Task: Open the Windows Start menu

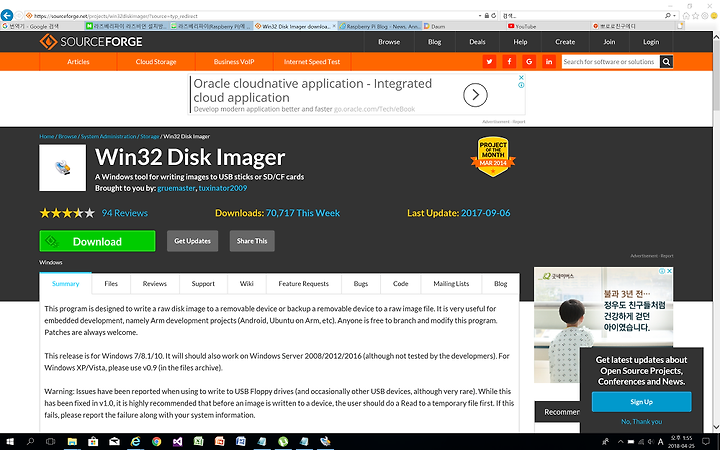Action: [9, 442]
